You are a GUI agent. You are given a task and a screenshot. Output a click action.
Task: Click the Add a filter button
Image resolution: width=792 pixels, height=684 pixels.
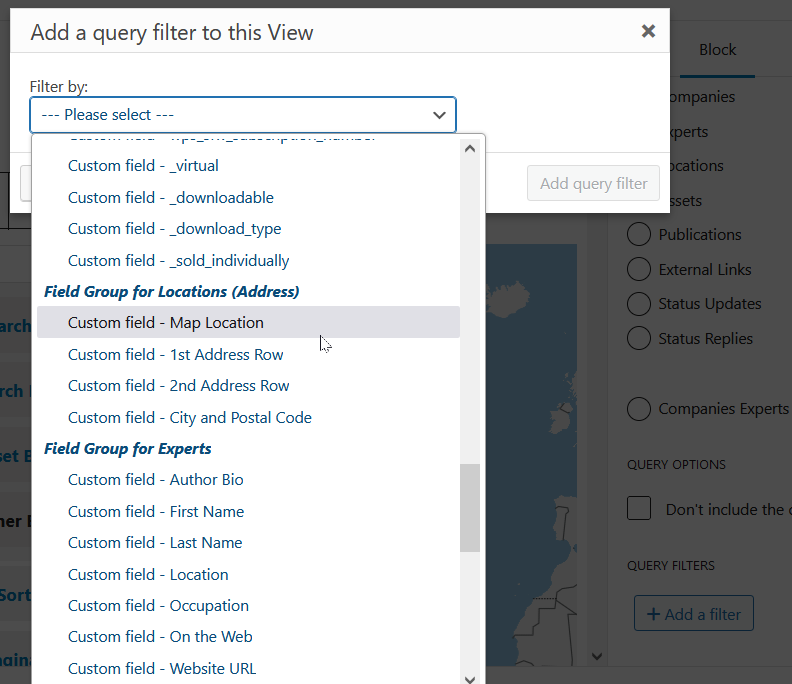tap(694, 614)
